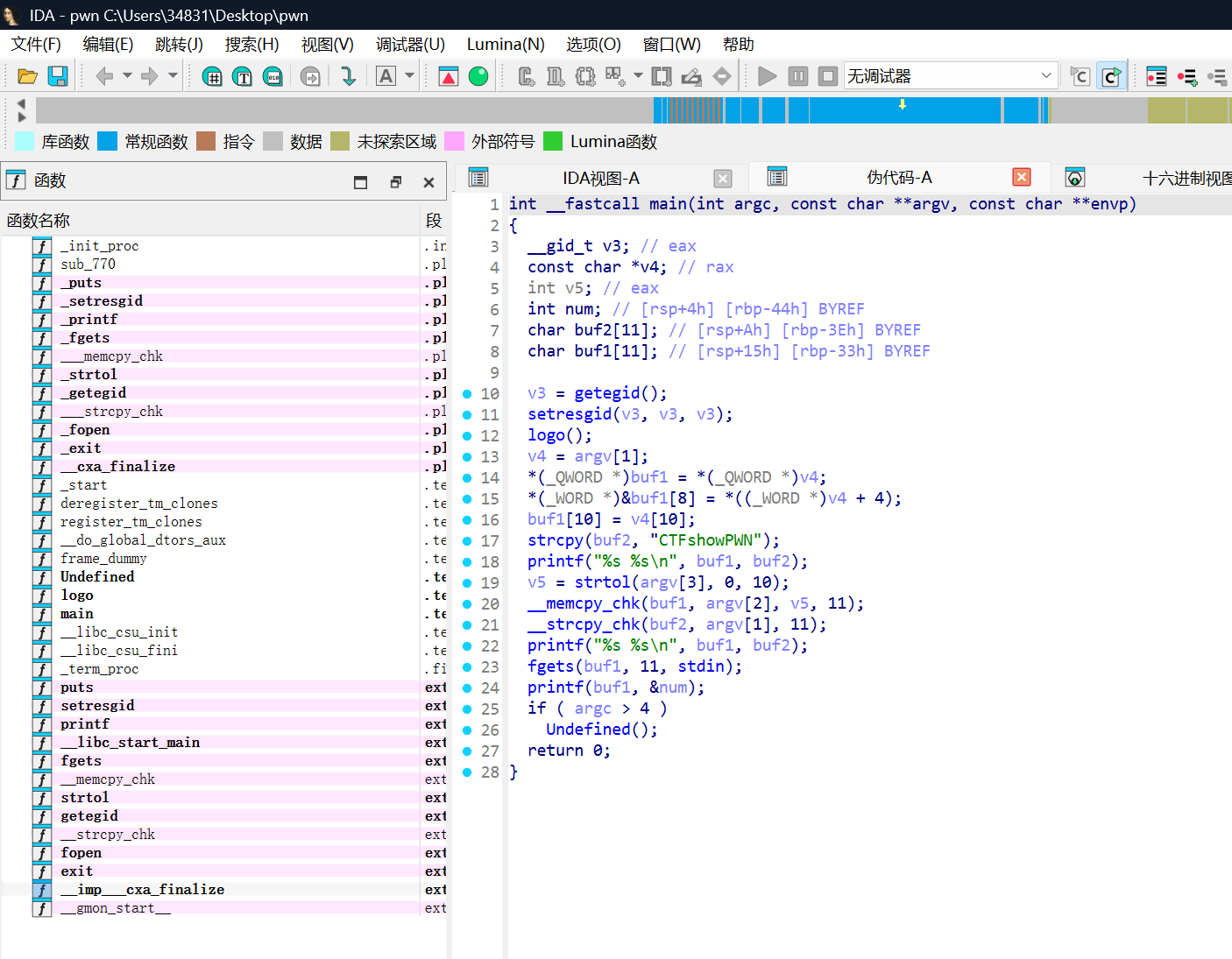
Task: Click the open file folder icon
Action: coord(27,76)
